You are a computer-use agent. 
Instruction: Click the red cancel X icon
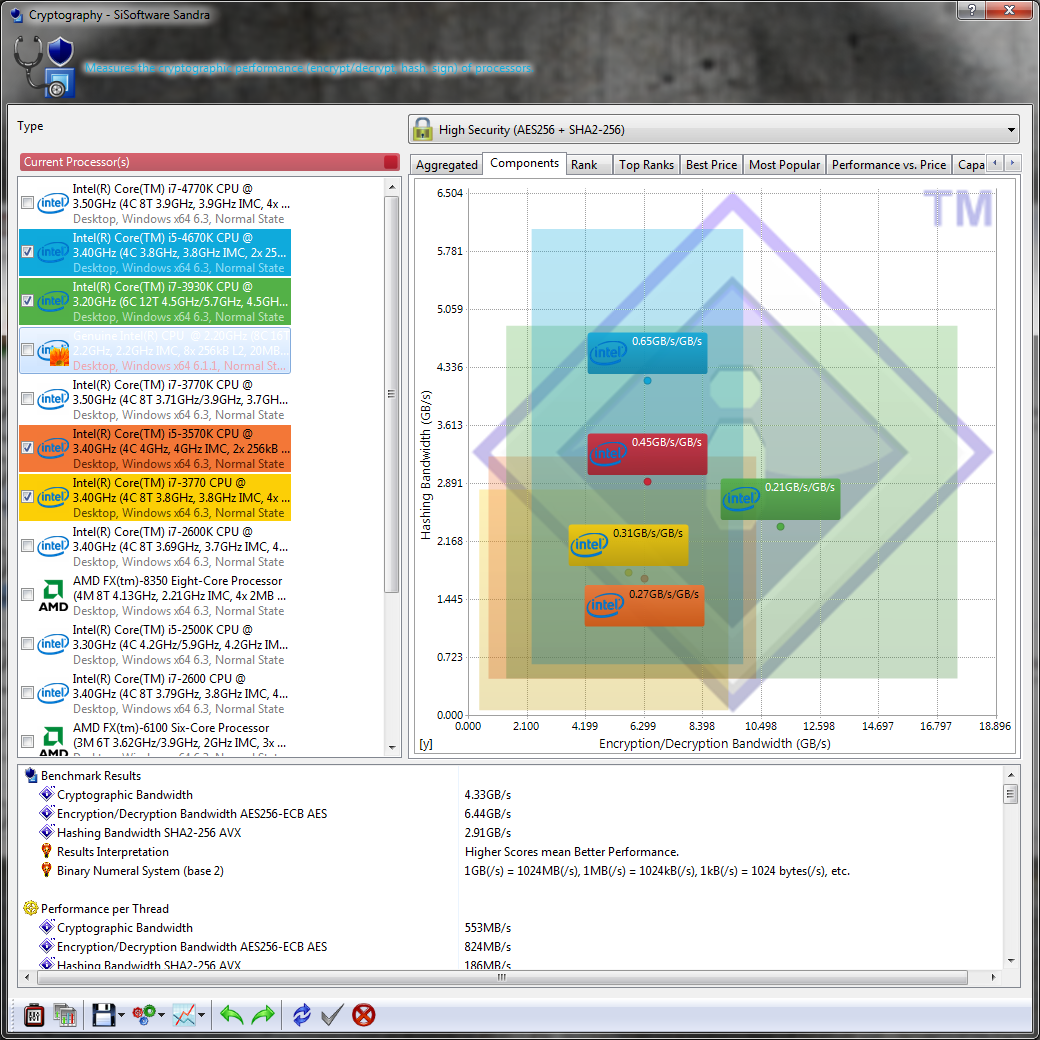click(364, 1015)
